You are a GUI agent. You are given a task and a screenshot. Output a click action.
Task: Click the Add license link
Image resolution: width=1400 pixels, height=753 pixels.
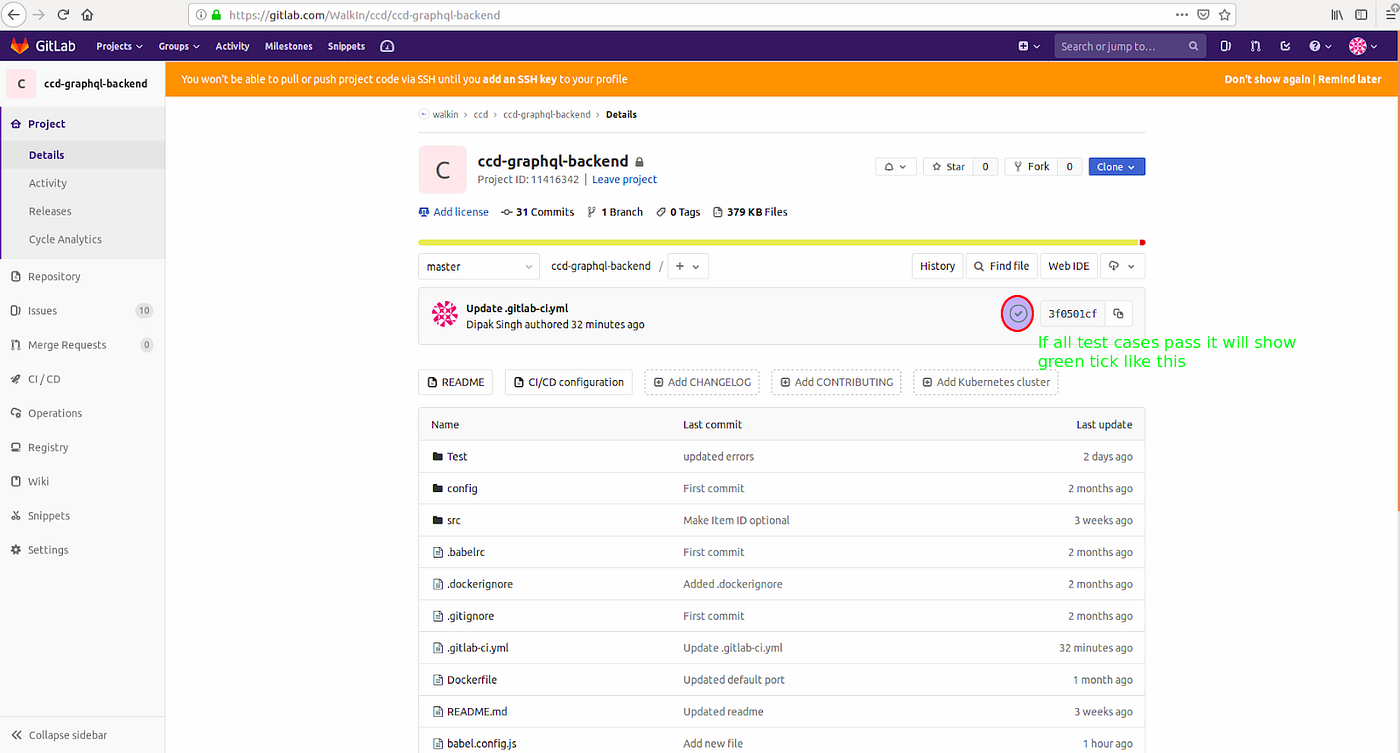click(x=460, y=211)
